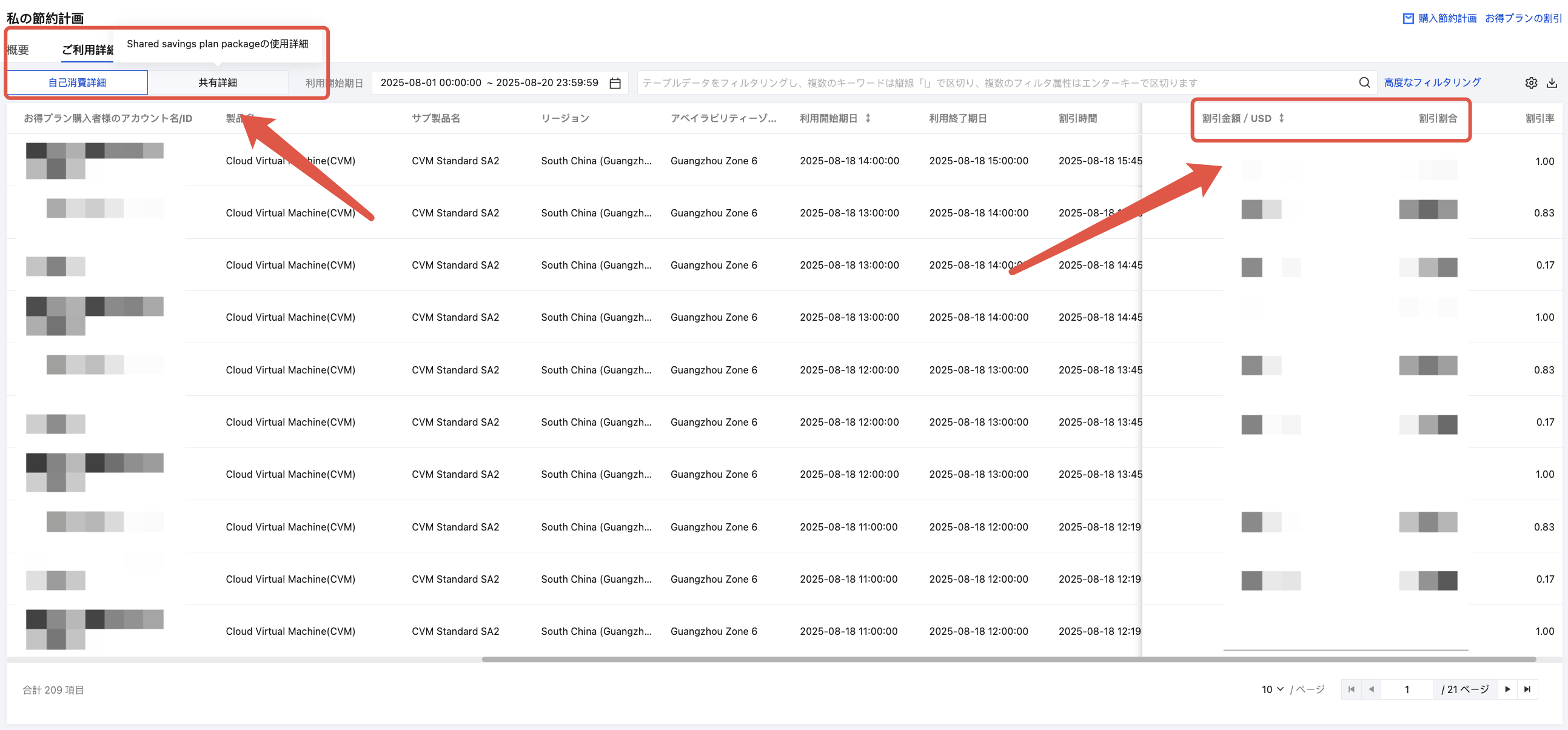Open the 概要 tab
Image resolution: width=1568 pixels, height=730 pixels.
click(18, 50)
